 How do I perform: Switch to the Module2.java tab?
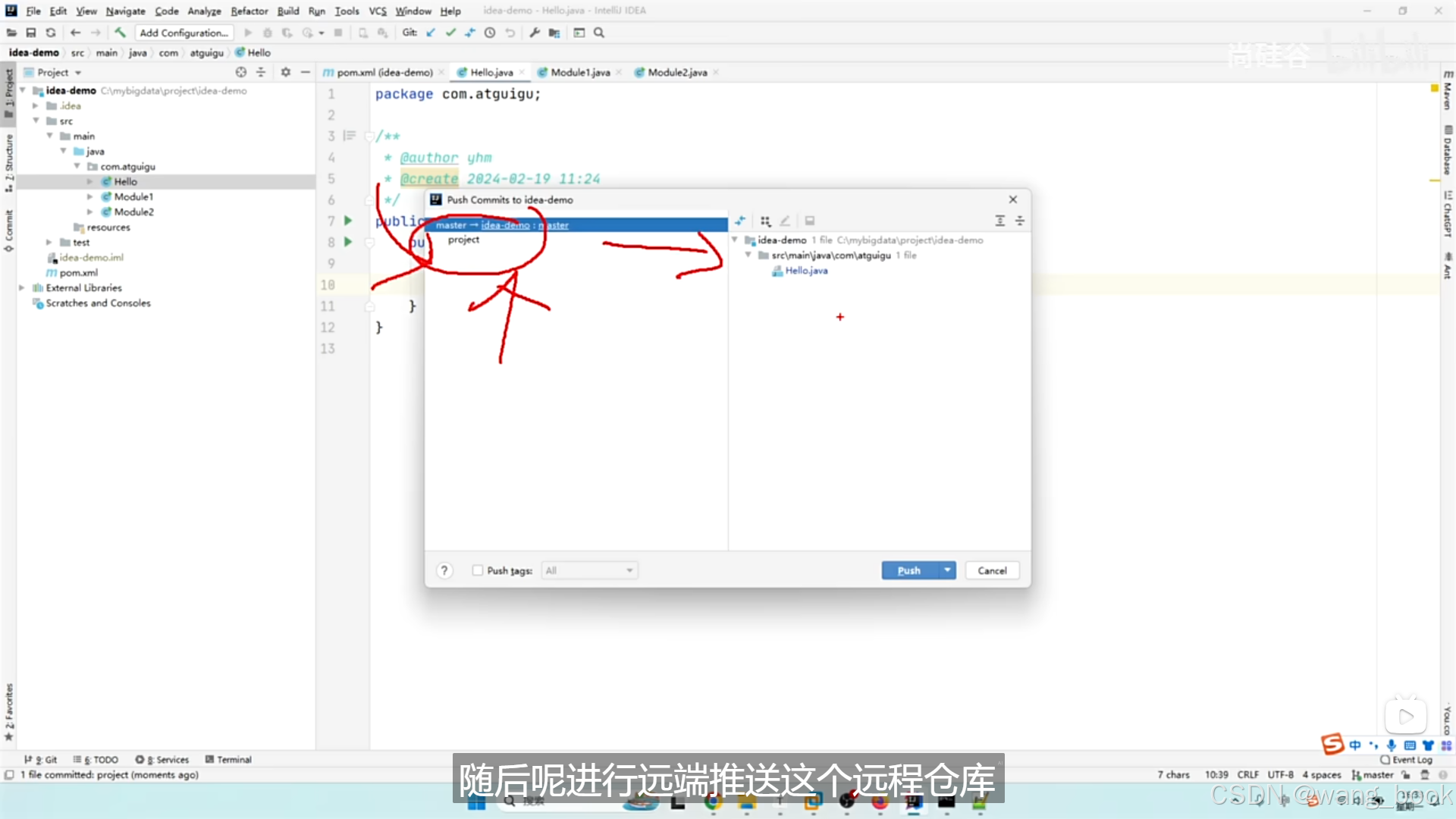tap(676, 72)
